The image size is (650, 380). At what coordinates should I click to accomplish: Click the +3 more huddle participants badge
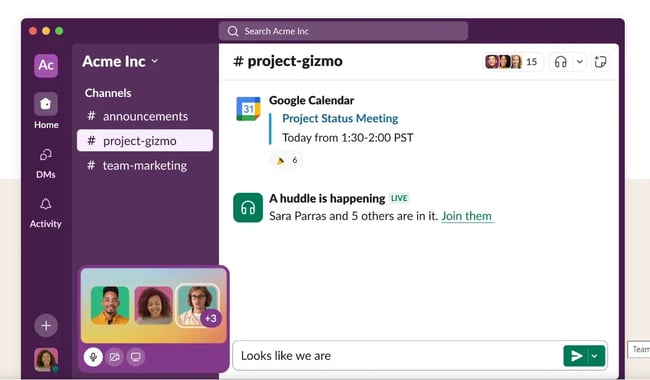pos(211,318)
